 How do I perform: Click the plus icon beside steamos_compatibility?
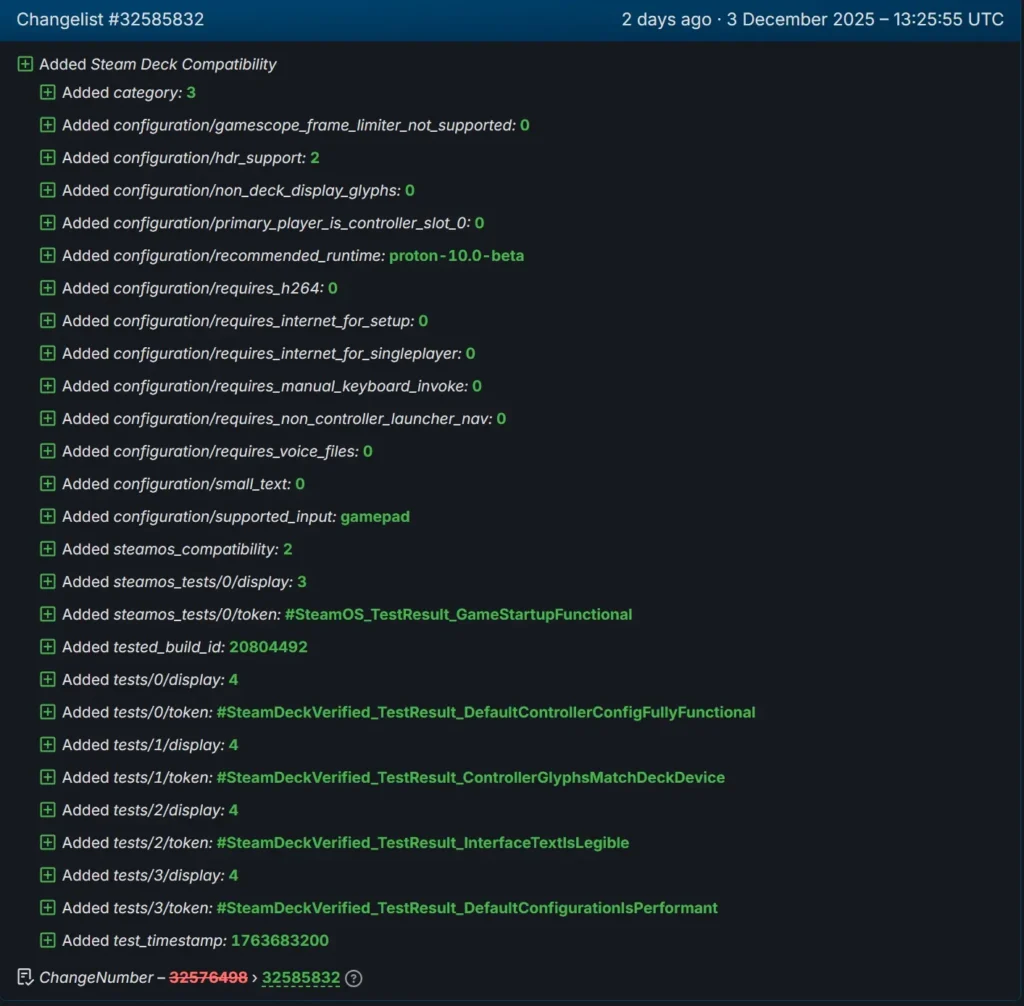pyautogui.click(x=47, y=549)
